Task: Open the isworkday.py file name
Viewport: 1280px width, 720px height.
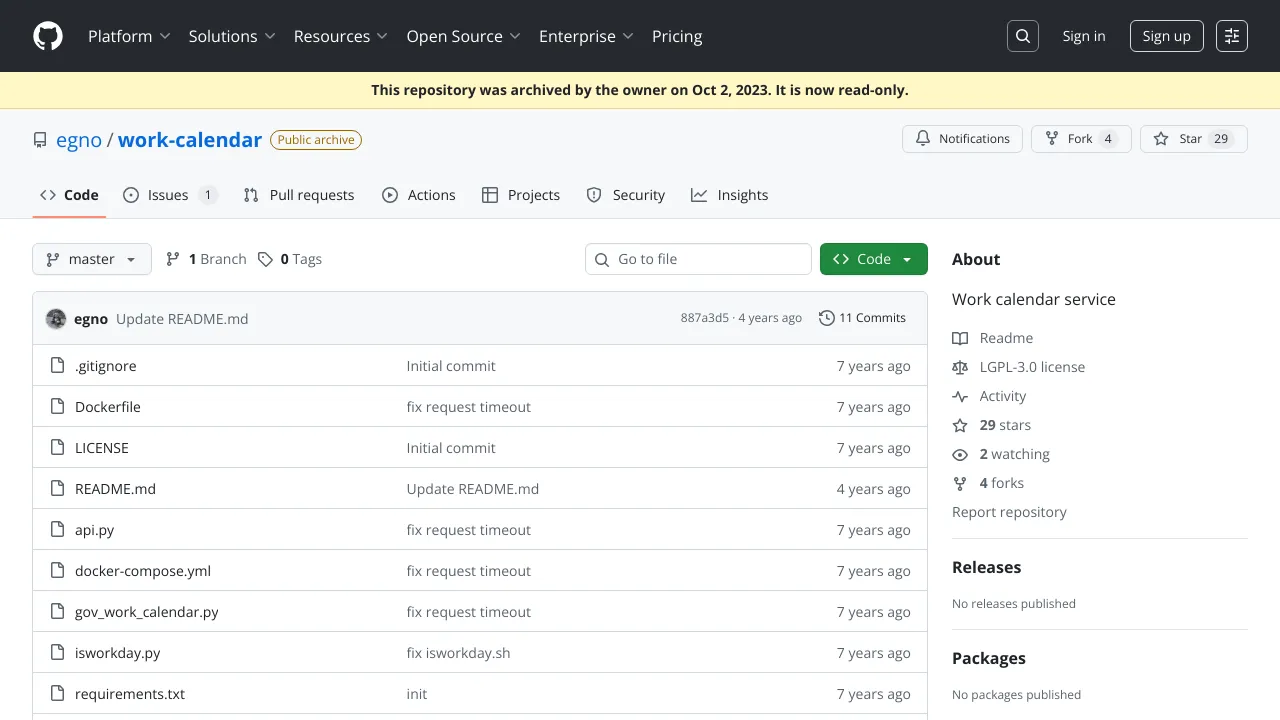Action: point(118,653)
